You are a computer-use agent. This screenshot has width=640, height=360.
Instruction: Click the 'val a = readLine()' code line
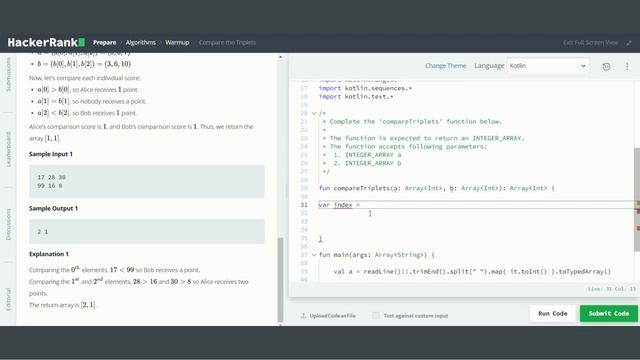pyautogui.click(x=472, y=271)
